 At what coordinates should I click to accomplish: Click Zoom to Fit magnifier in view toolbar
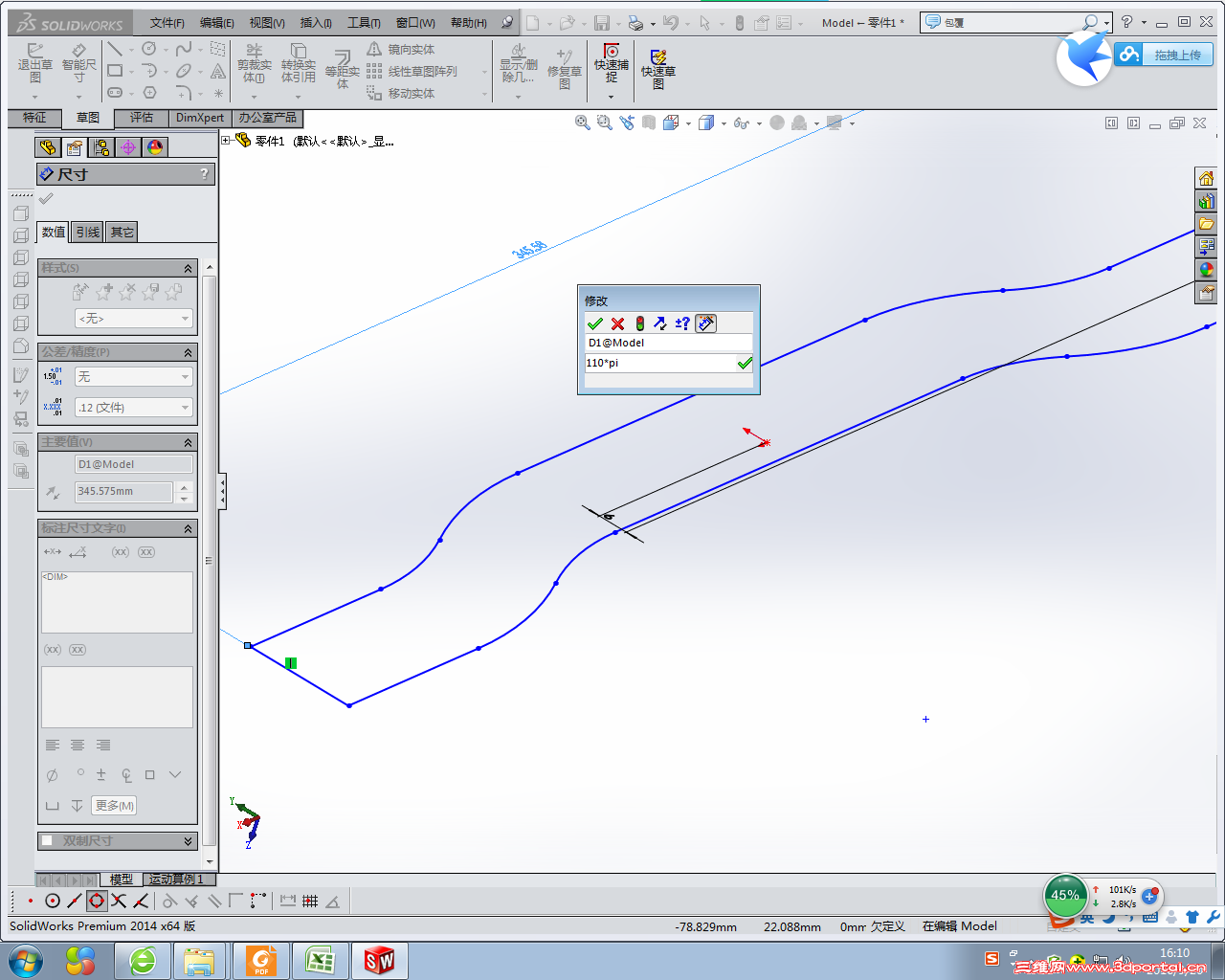pos(582,122)
